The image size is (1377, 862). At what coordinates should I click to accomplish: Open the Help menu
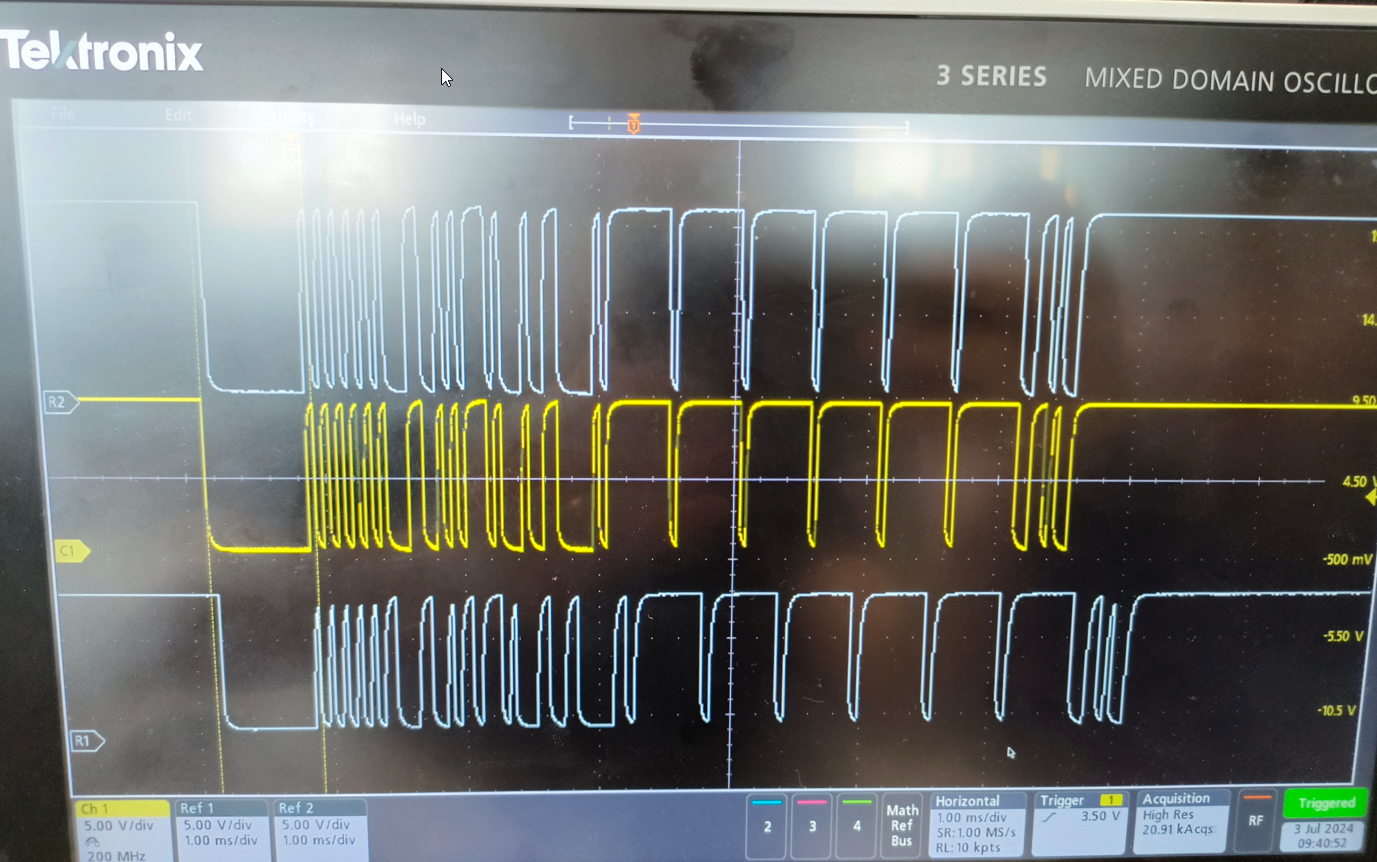click(409, 119)
